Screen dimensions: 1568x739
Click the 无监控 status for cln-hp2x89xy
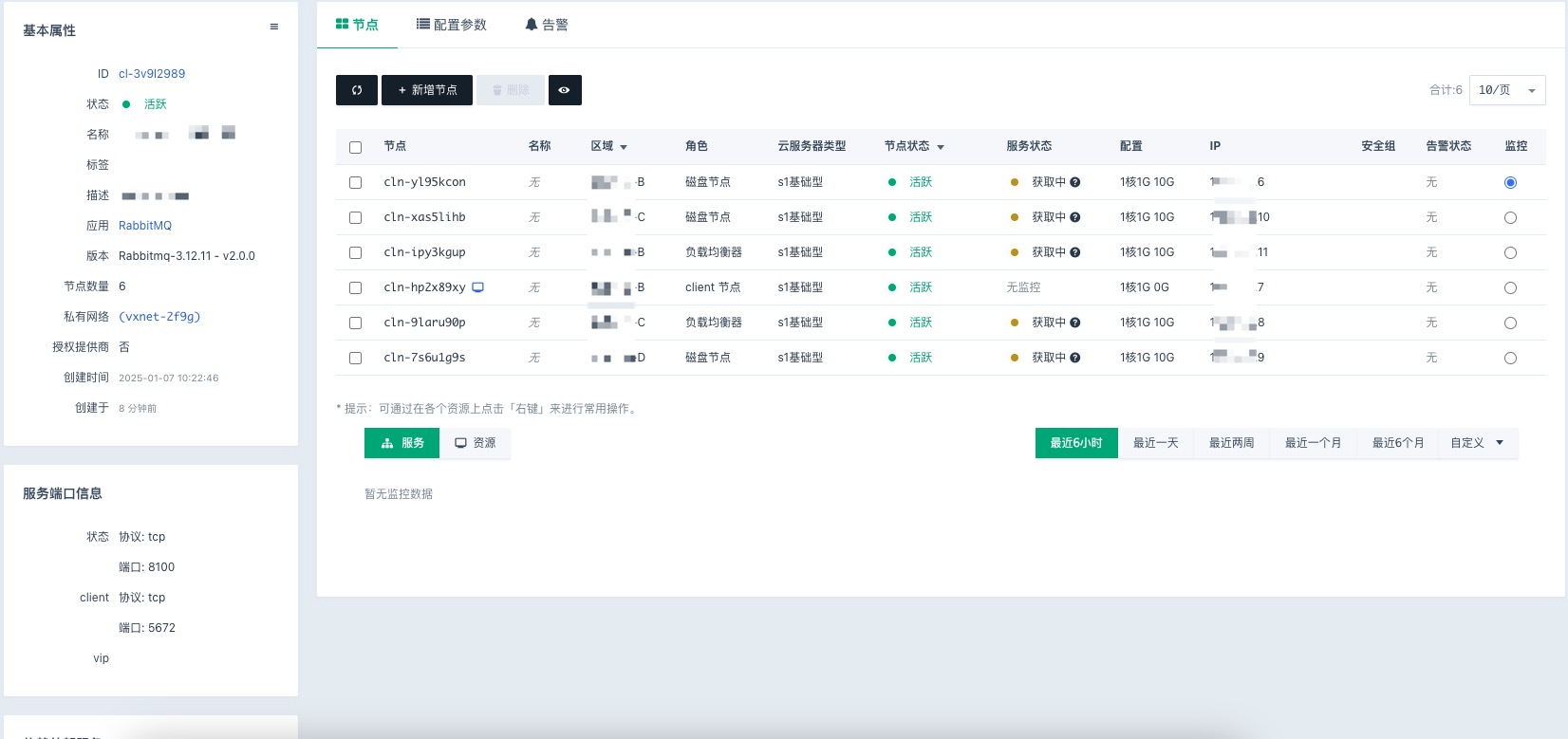click(x=1023, y=287)
